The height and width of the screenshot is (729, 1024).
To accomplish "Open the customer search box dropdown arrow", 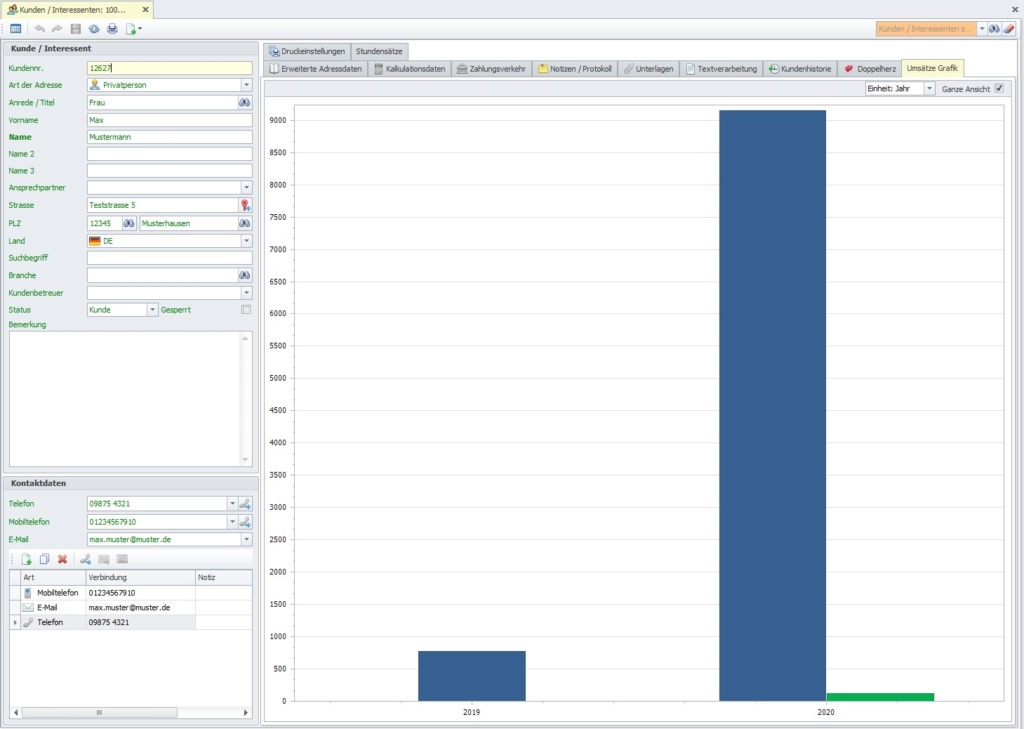I will (x=982, y=29).
